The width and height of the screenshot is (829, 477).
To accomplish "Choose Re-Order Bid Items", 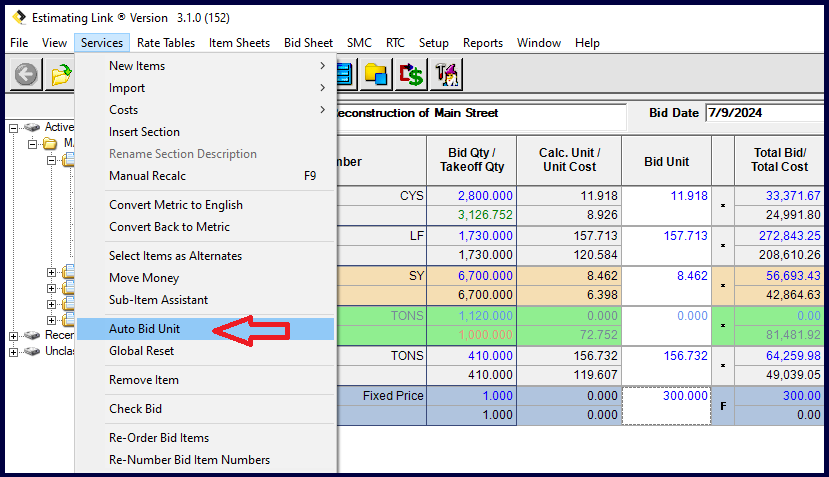I will coord(206,438).
